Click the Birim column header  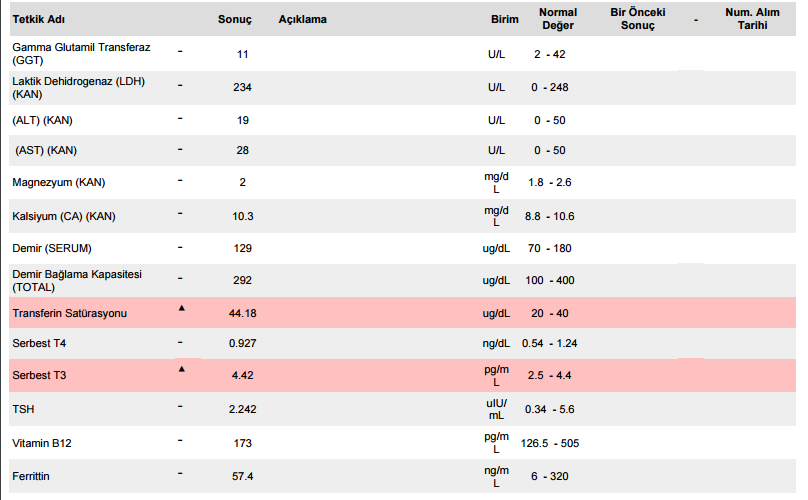(x=504, y=19)
